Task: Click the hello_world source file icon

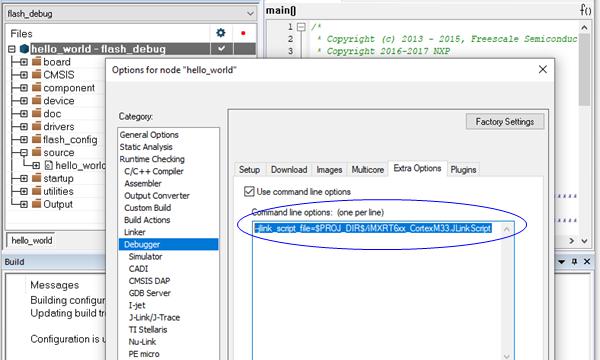Action: point(49,165)
